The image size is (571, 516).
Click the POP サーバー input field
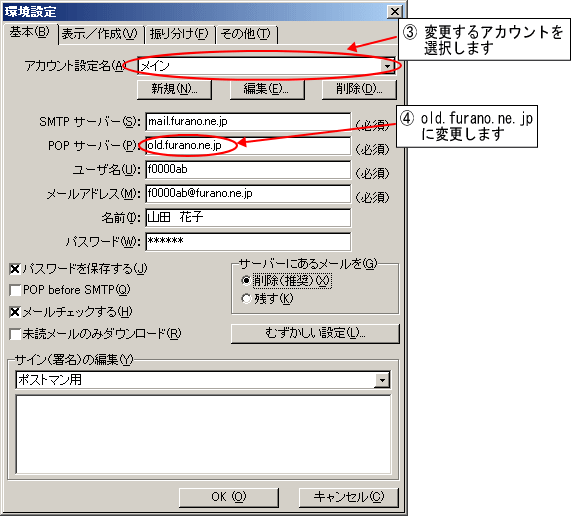pyautogui.click(x=248, y=146)
